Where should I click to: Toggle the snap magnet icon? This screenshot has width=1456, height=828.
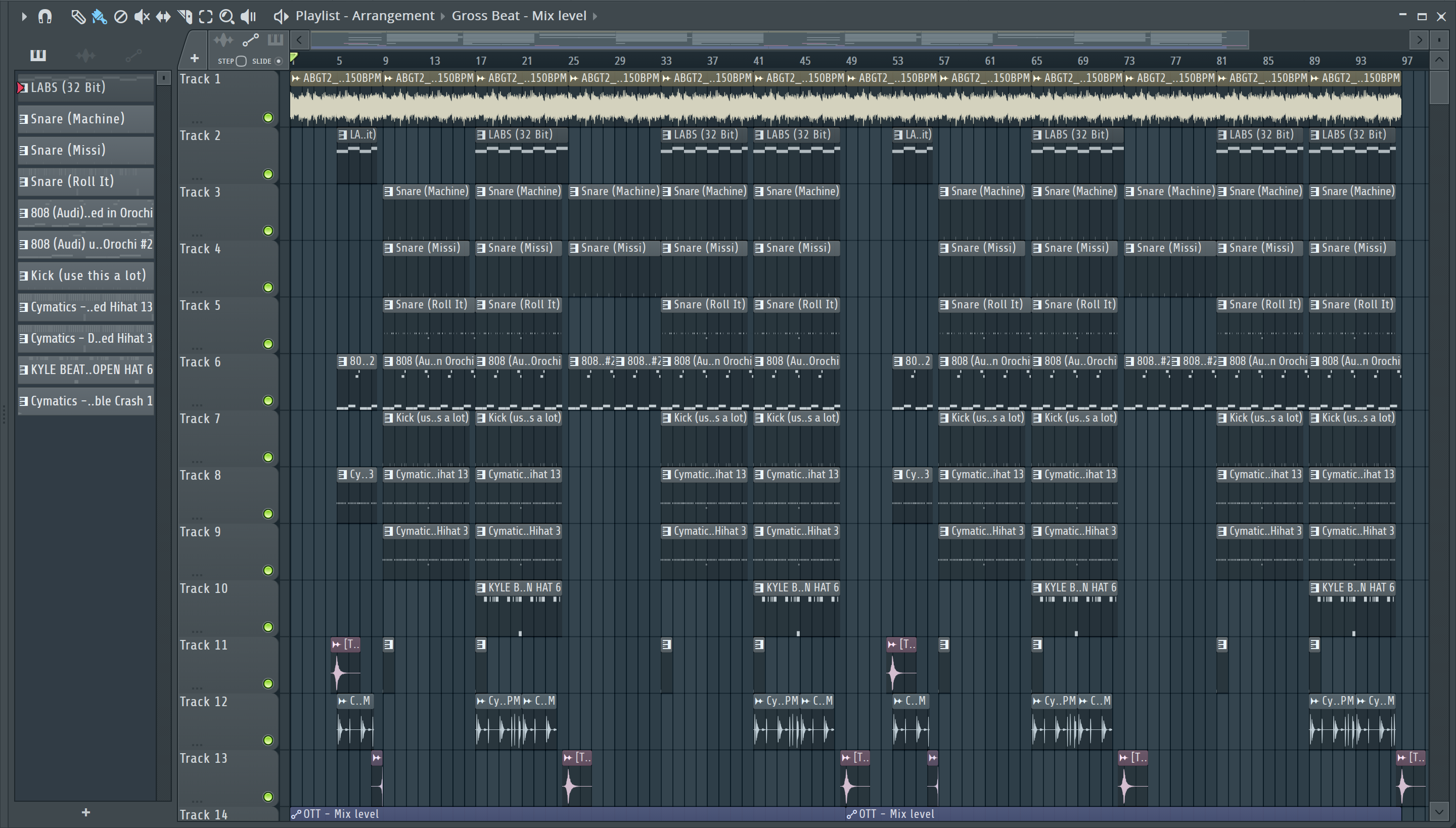45,17
